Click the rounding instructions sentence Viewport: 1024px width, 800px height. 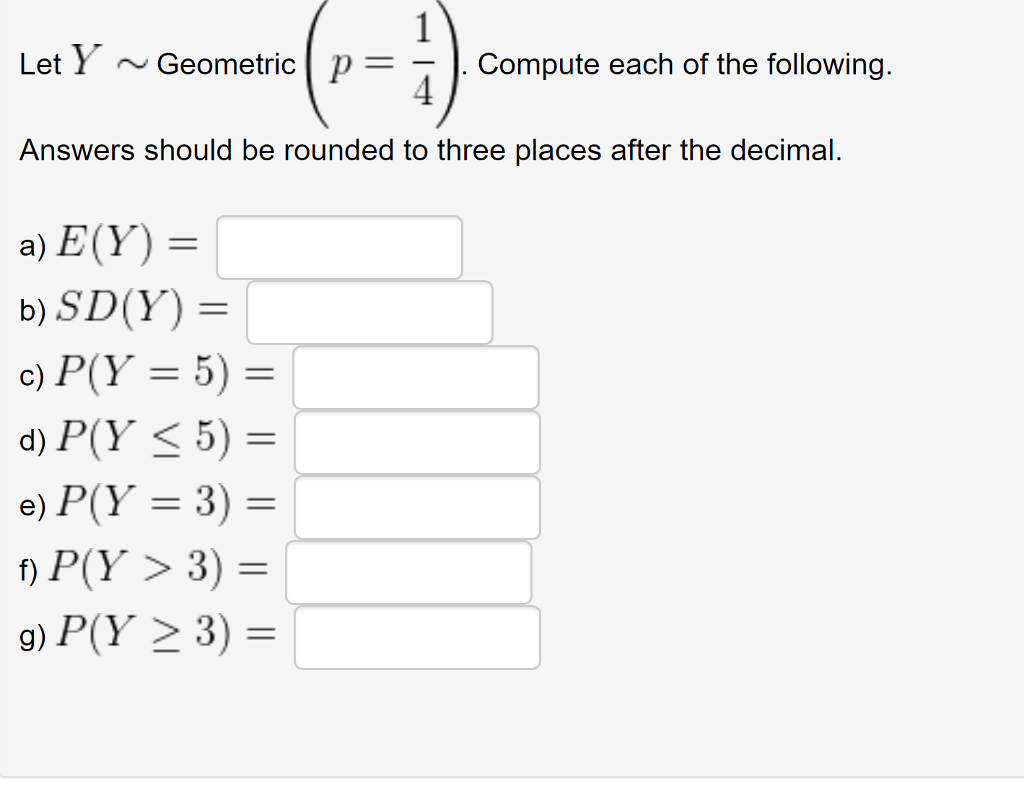tap(430, 150)
